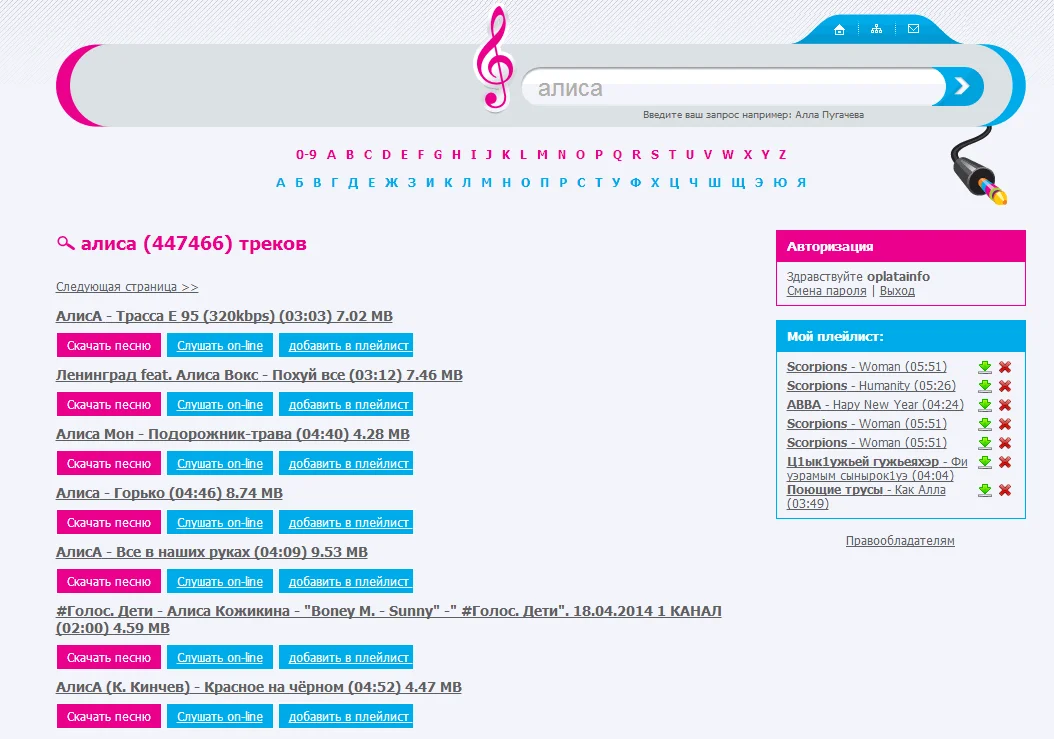Click Смена пароля link
Image resolution: width=1054 pixels, height=739 pixels.
[x=826, y=291]
